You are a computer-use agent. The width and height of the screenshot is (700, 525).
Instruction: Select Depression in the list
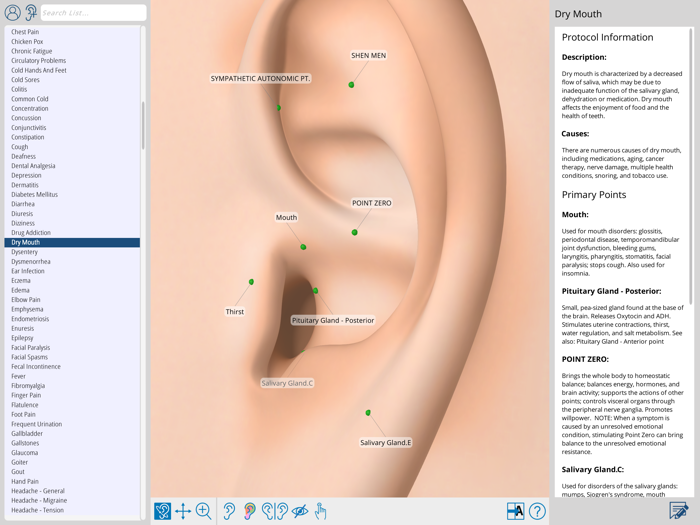click(72, 175)
